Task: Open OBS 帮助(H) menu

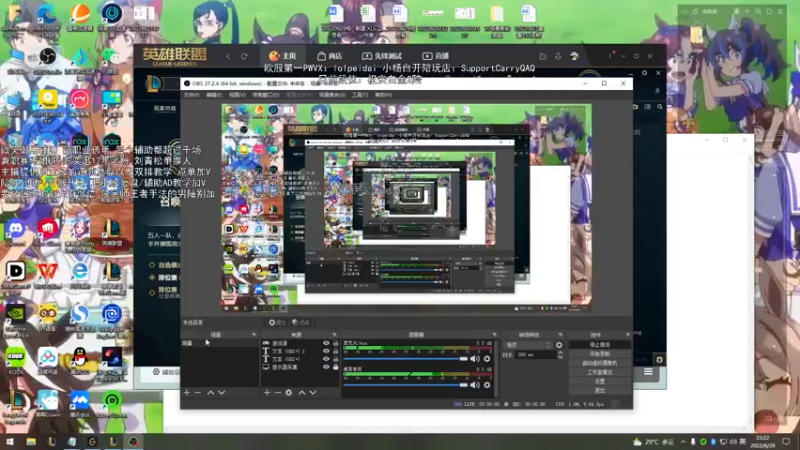Action: pos(383,95)
